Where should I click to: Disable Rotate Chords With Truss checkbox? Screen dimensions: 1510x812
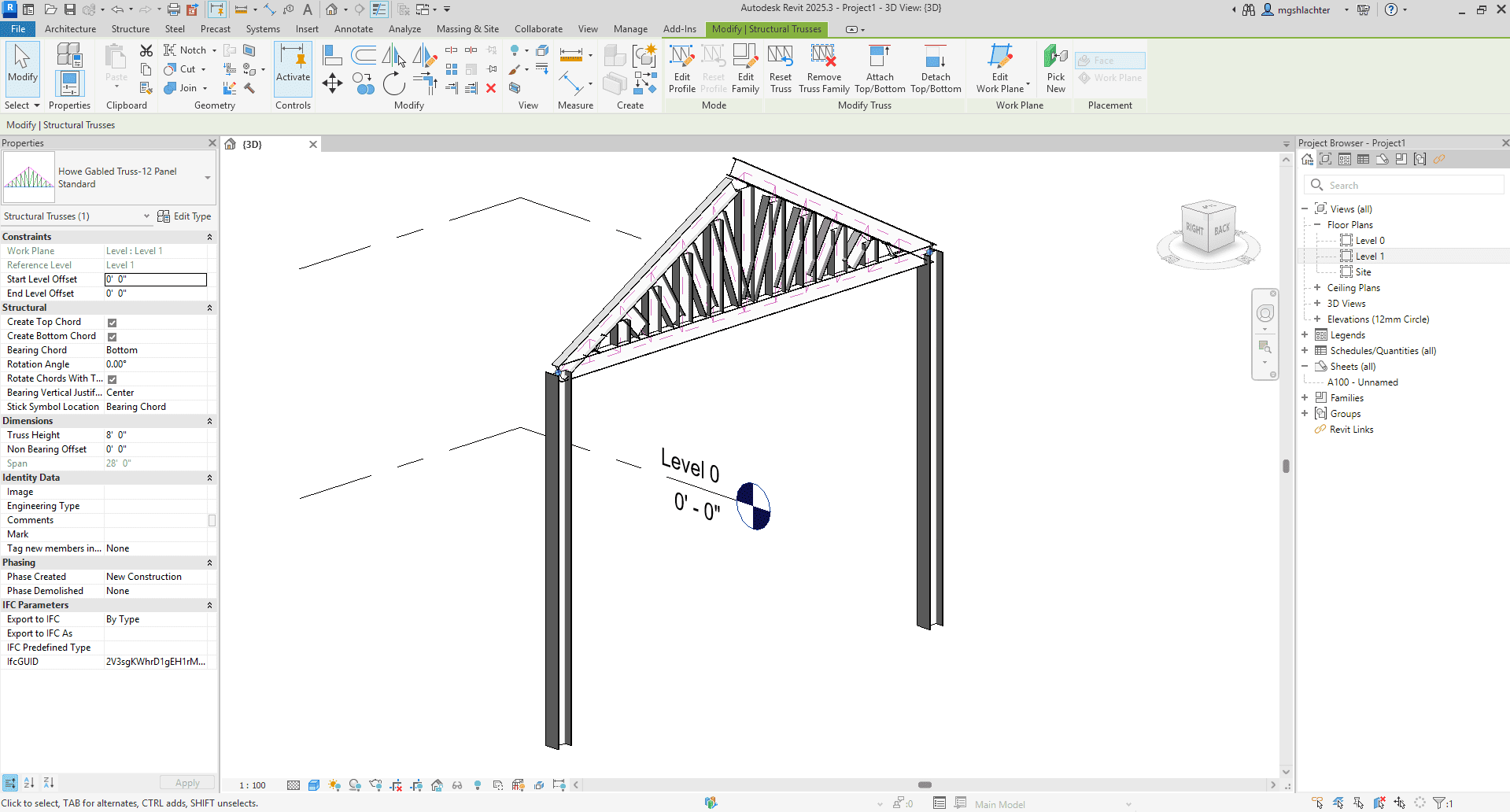click(x=112, y=379)
